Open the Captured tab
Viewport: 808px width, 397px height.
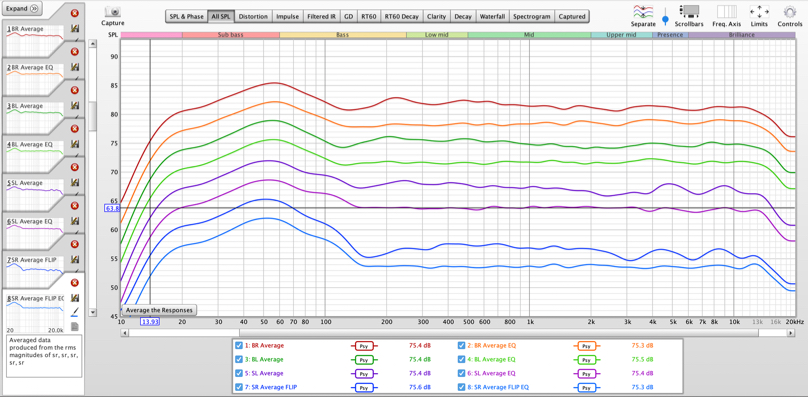[572, 16]
